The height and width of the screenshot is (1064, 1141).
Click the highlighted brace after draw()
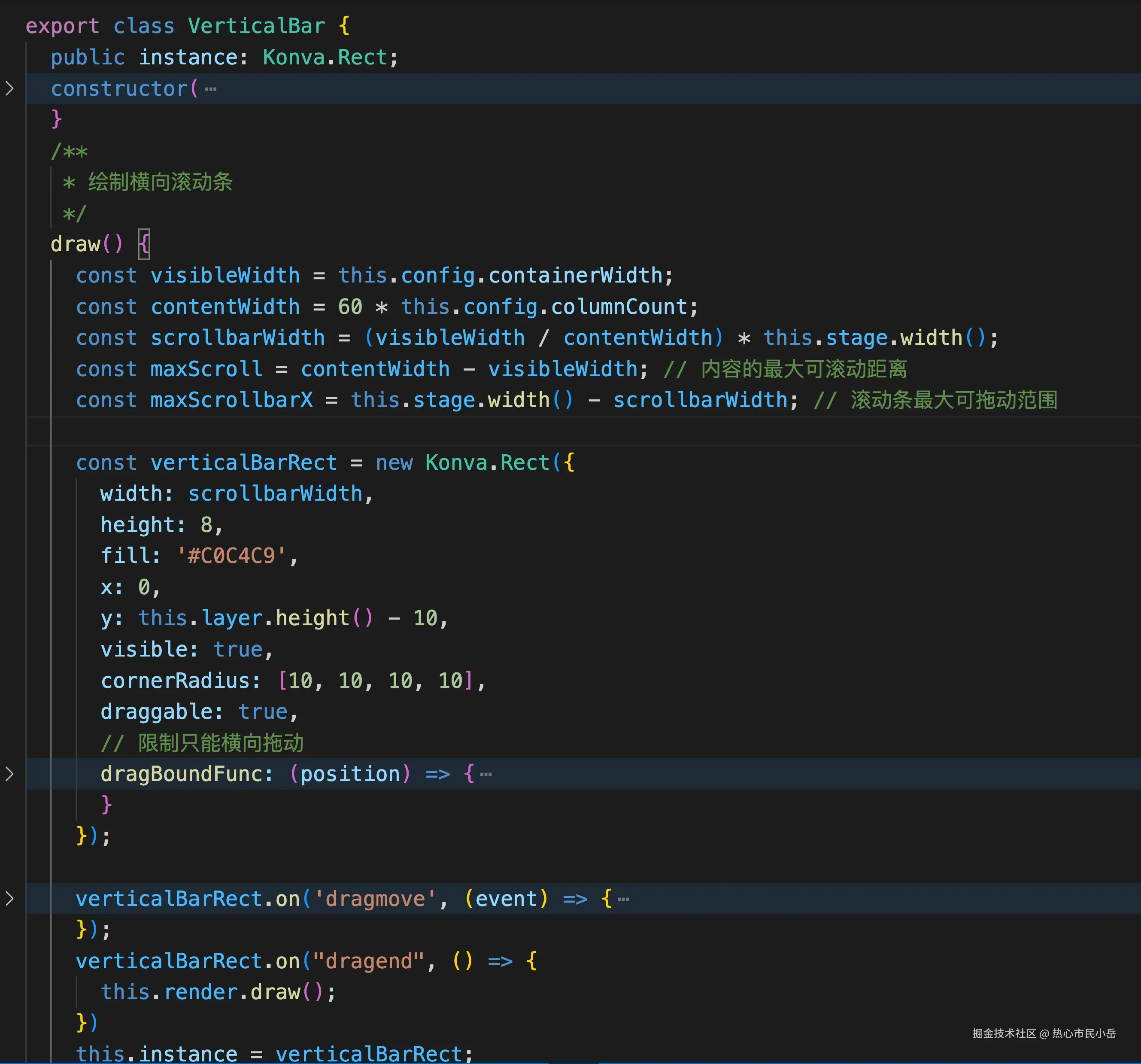143,244
